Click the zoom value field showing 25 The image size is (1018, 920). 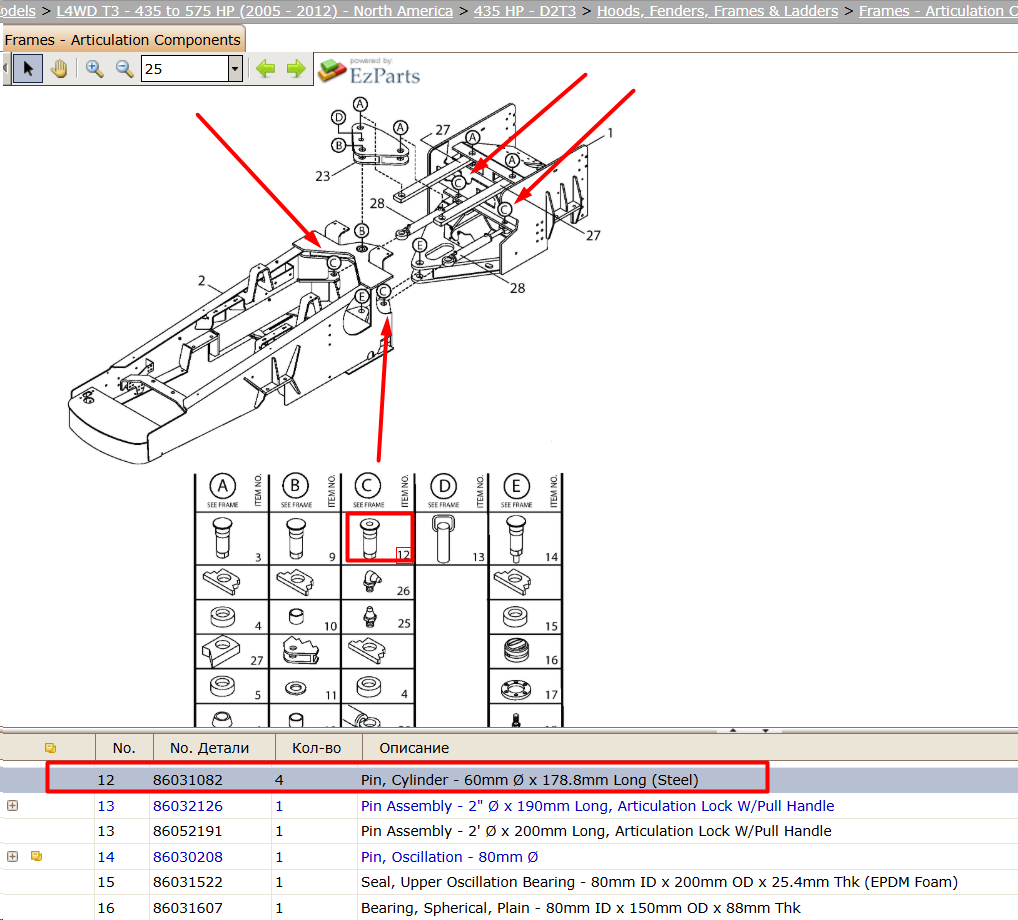(x=185, y=68)
